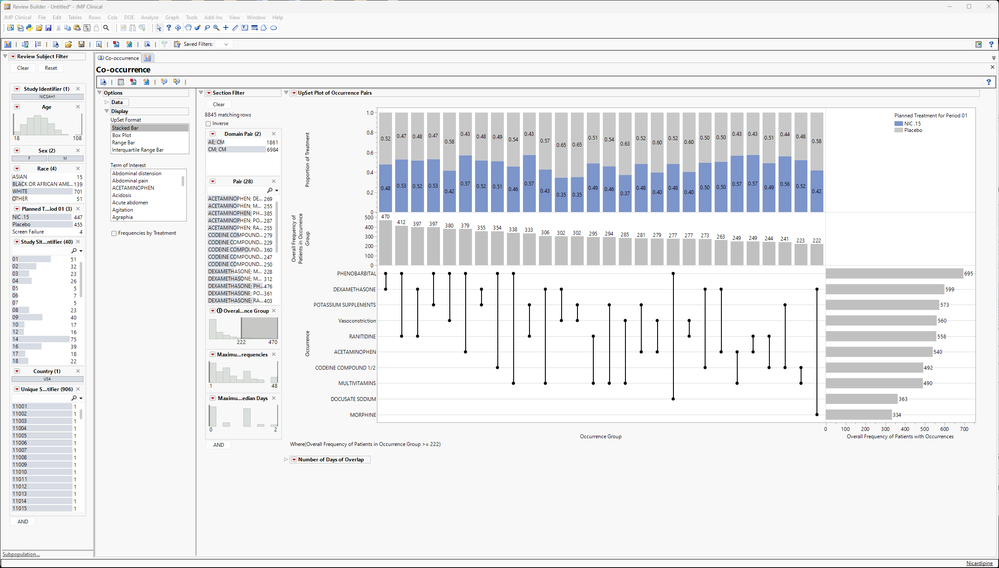The height and width of the screenshot is (568, 999).
Task: Click Reset in Review Subject Filter
Action: (51, 68)
